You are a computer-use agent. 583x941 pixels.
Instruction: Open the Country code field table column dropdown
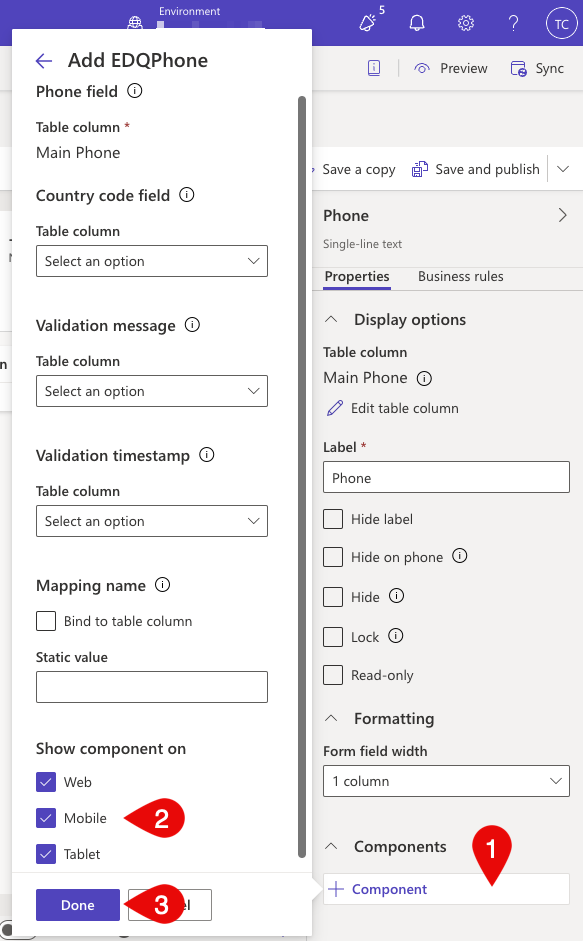click(152, 261)
